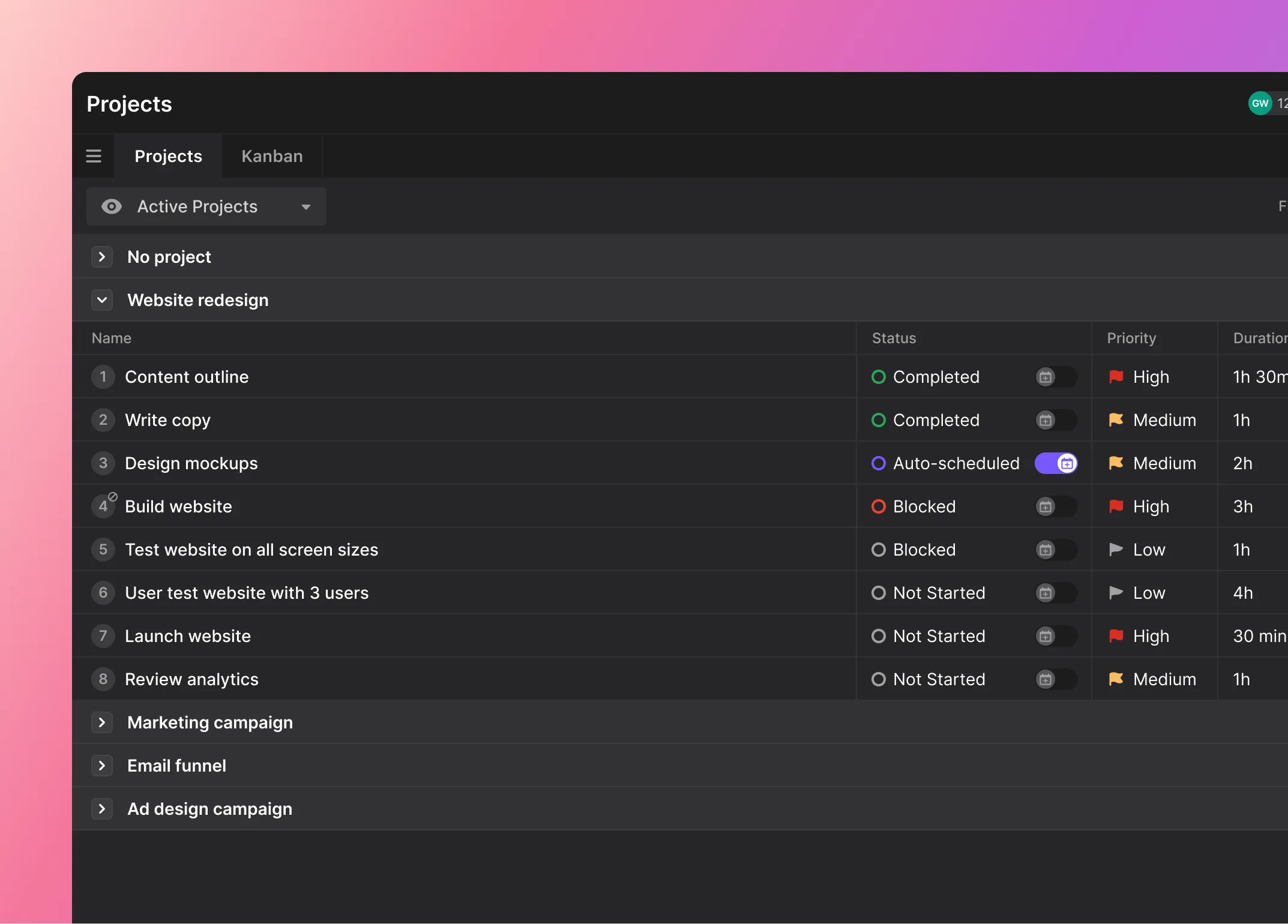Image resolution: width=1288 pixels, height=924 pixels.
Task: Click the green status circle for Content outline
Action: 879,377
